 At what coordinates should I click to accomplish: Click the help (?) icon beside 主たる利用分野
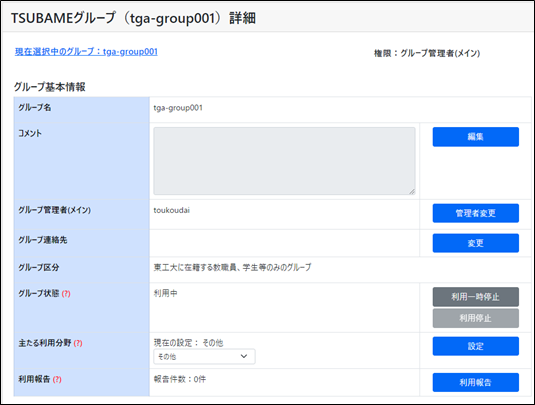point(78,343)
